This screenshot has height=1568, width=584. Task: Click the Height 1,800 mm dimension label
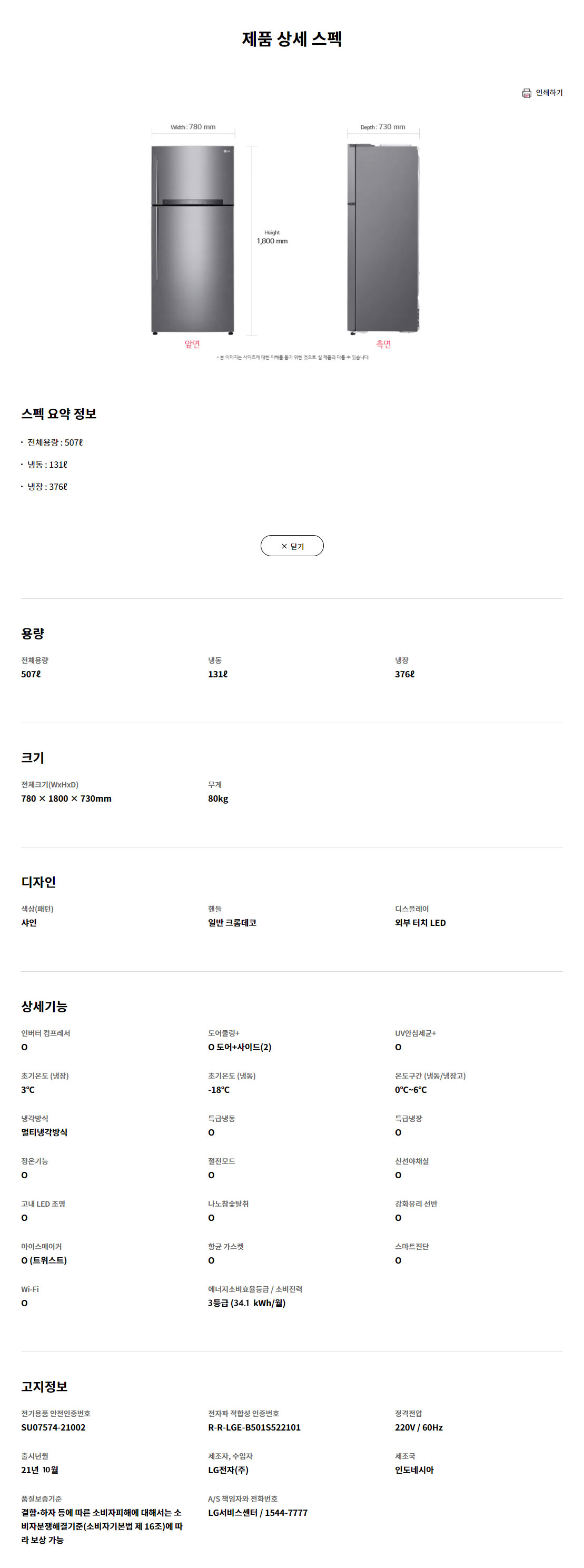[x=272, y=238]
